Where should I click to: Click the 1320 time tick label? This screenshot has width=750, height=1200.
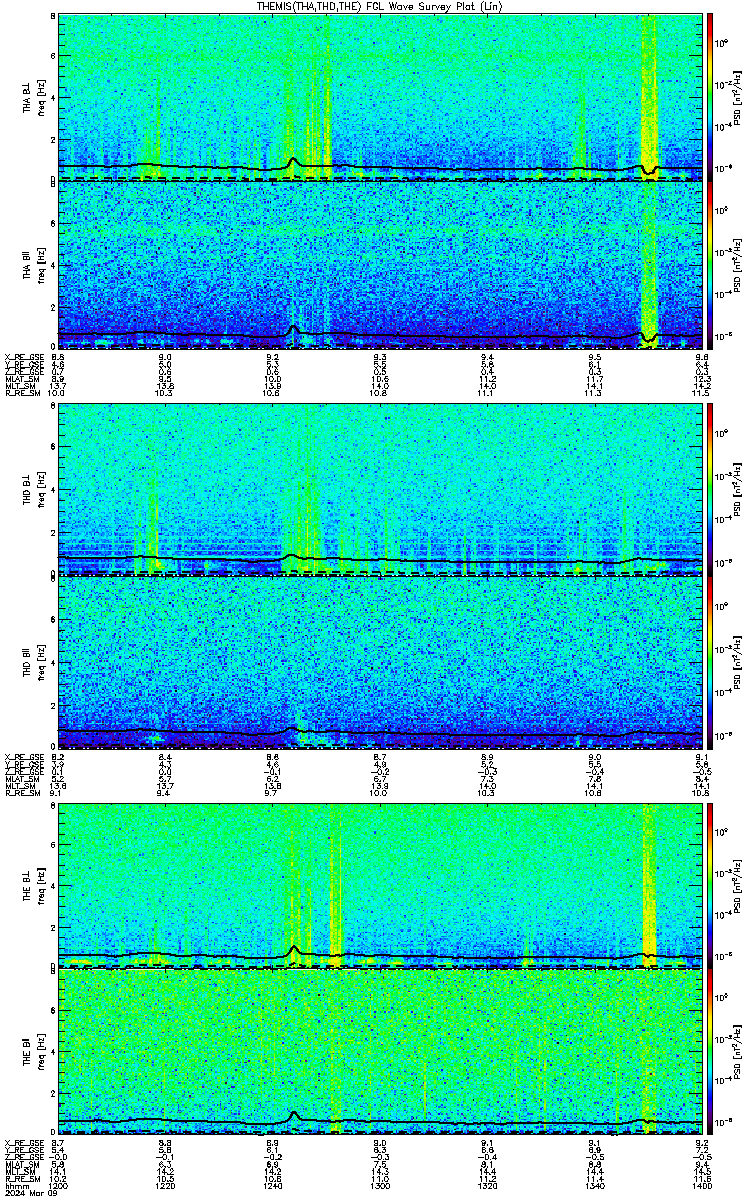click(x=487, y=1184)
